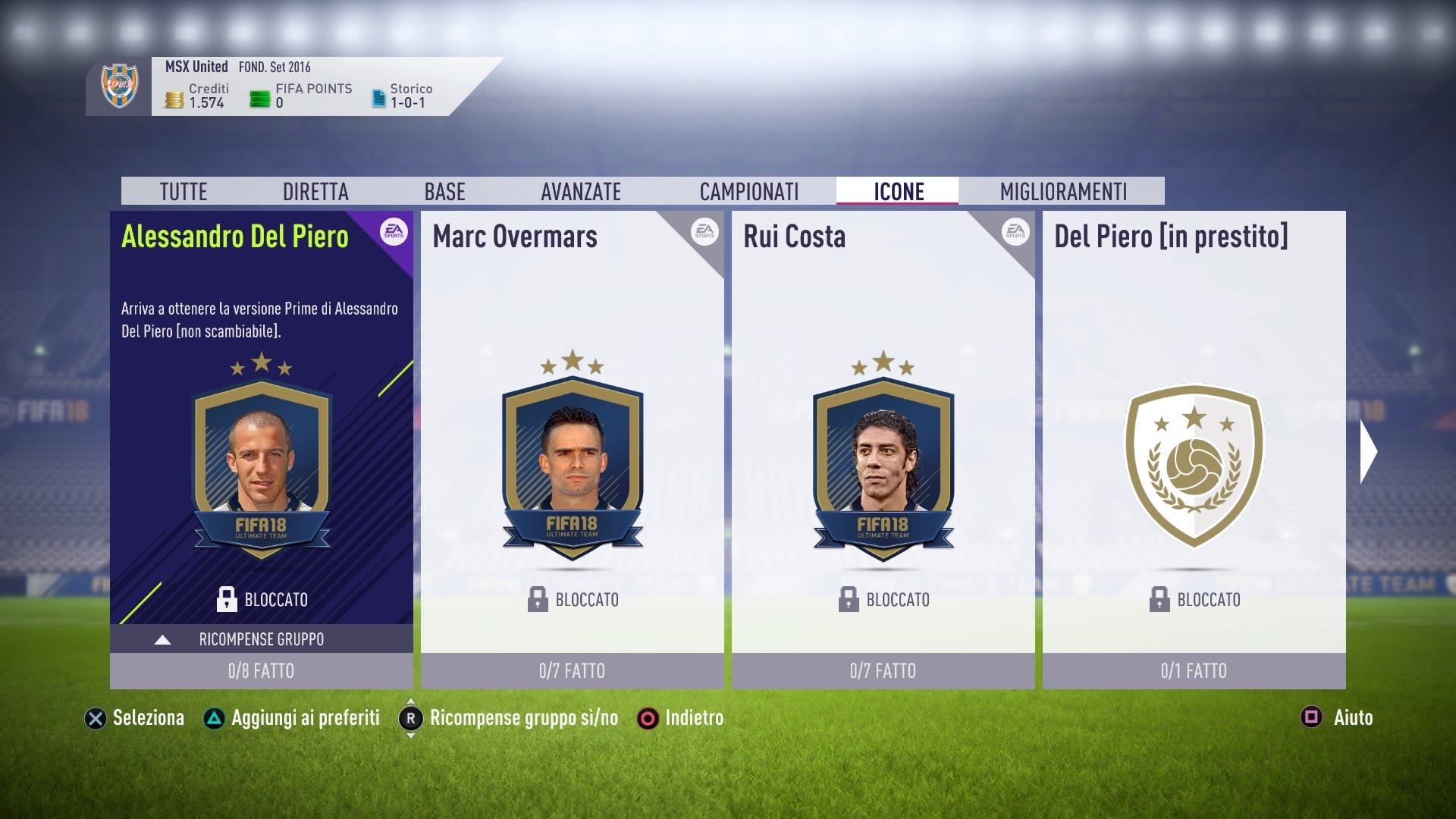This screenshot has height=819, width=1456.
Task: Select the Tutte tab
Action: [184, 192]
